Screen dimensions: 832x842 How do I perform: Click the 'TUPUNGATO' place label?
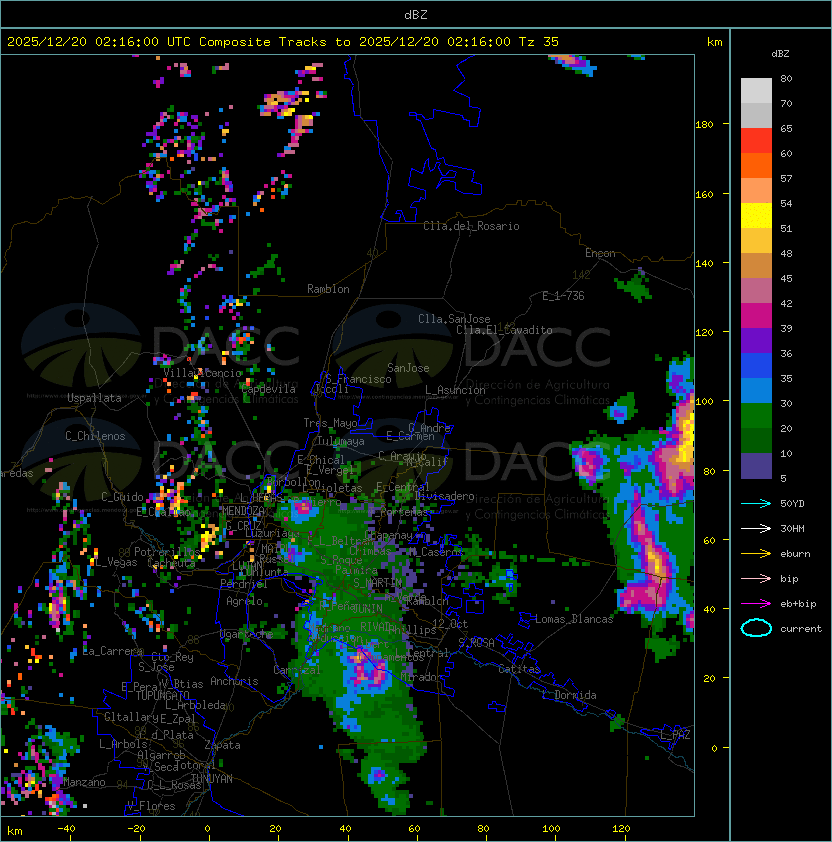[162, 695]
